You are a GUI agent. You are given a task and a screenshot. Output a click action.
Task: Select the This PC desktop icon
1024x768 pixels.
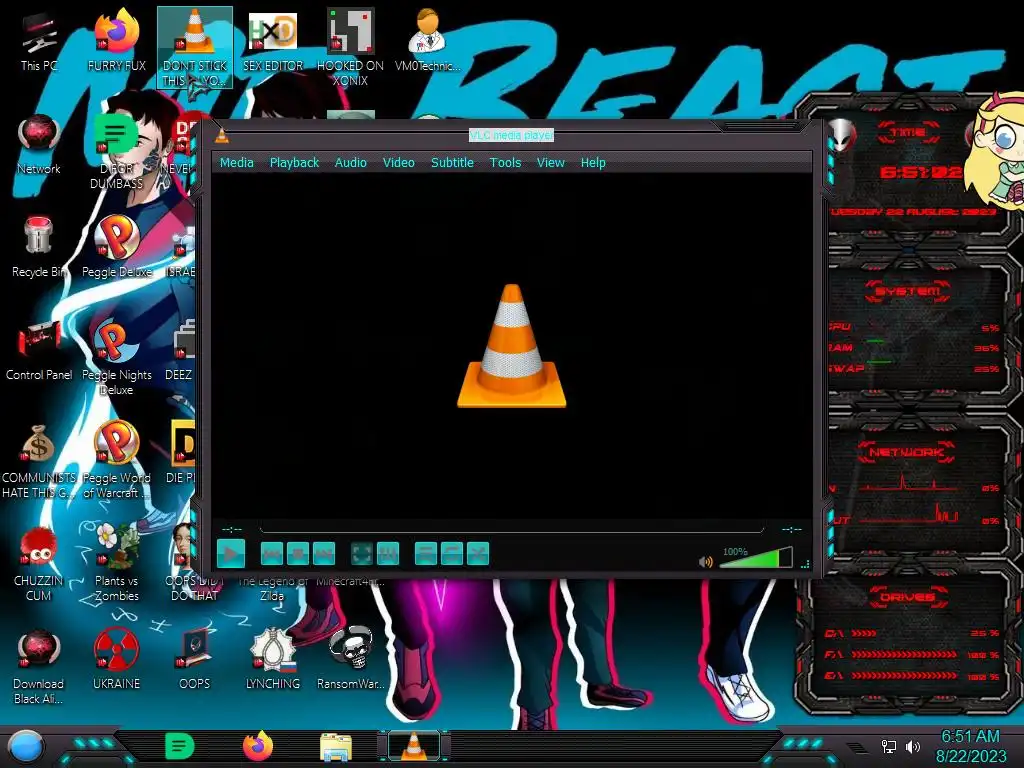tap(39, 43)
